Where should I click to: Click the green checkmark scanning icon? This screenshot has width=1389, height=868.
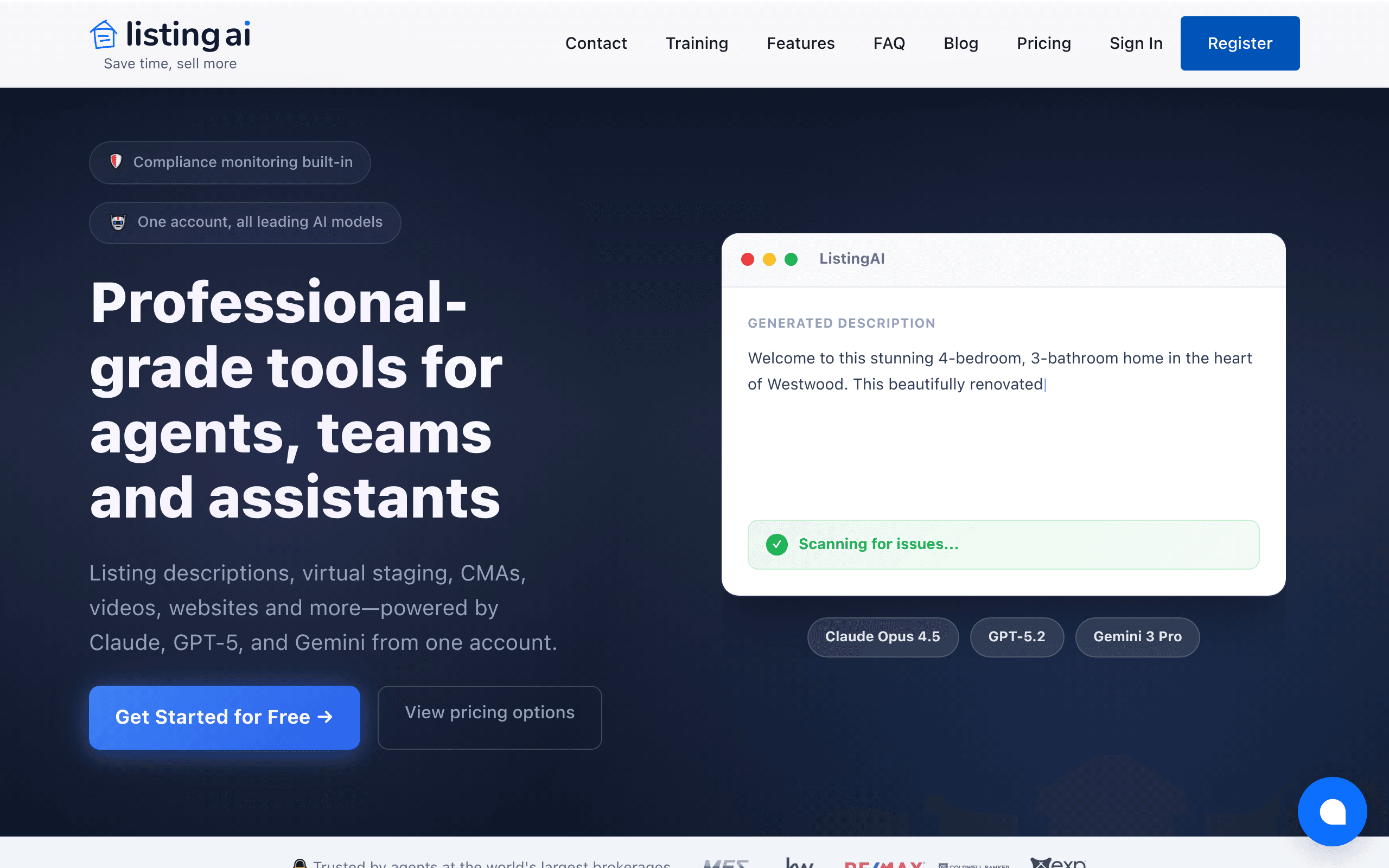point(776,544)
